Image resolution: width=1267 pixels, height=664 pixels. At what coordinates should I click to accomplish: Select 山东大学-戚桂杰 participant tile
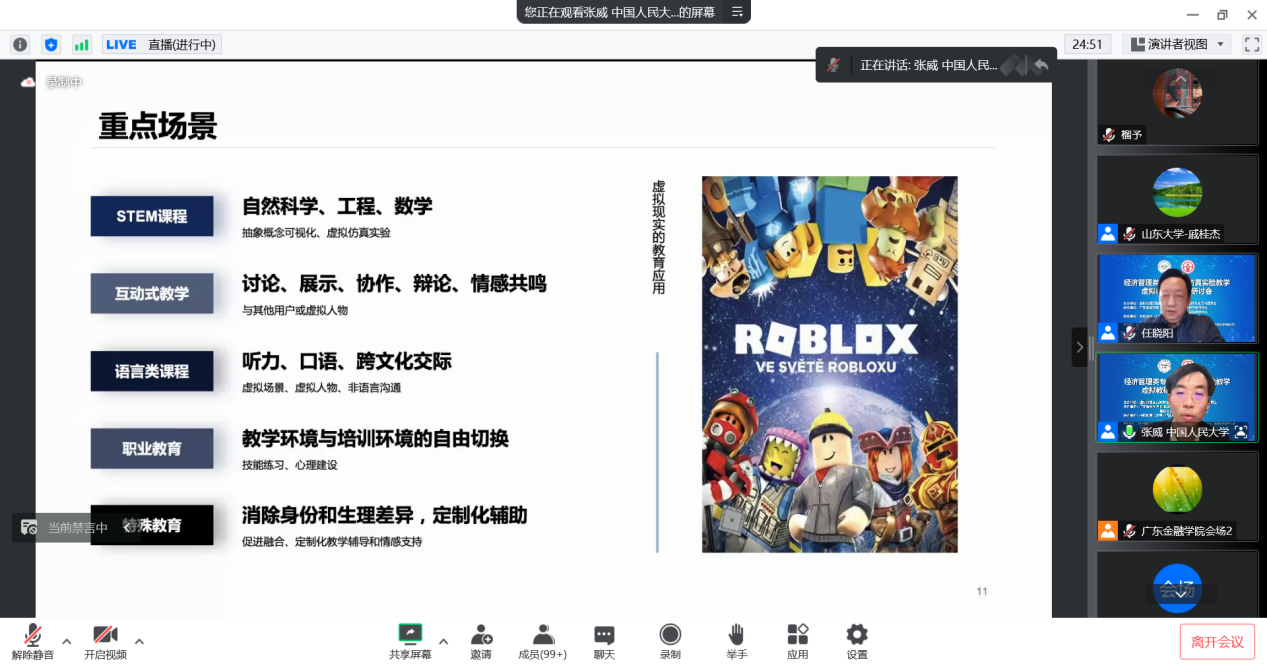[x=1177, y=200]
